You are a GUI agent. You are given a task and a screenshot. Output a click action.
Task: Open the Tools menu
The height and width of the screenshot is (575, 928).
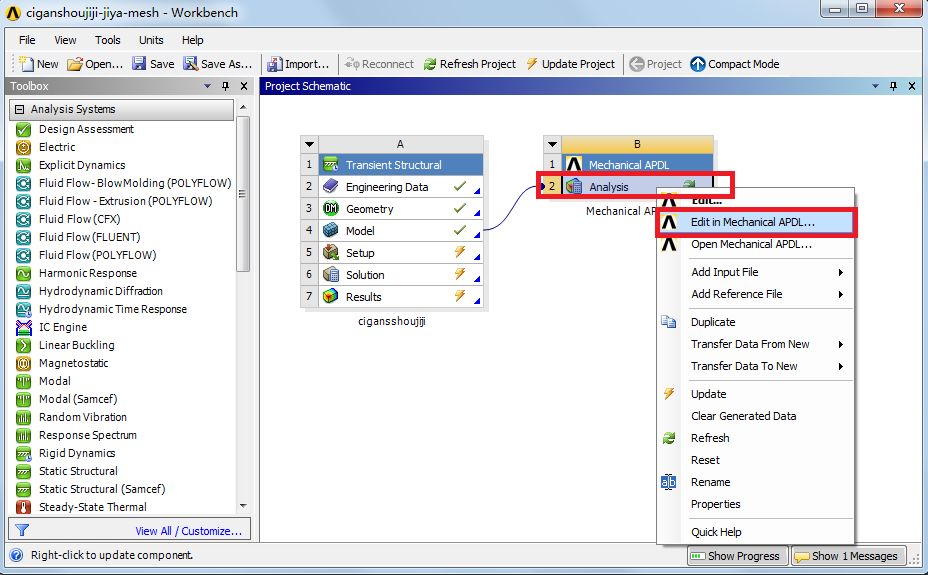108,40
